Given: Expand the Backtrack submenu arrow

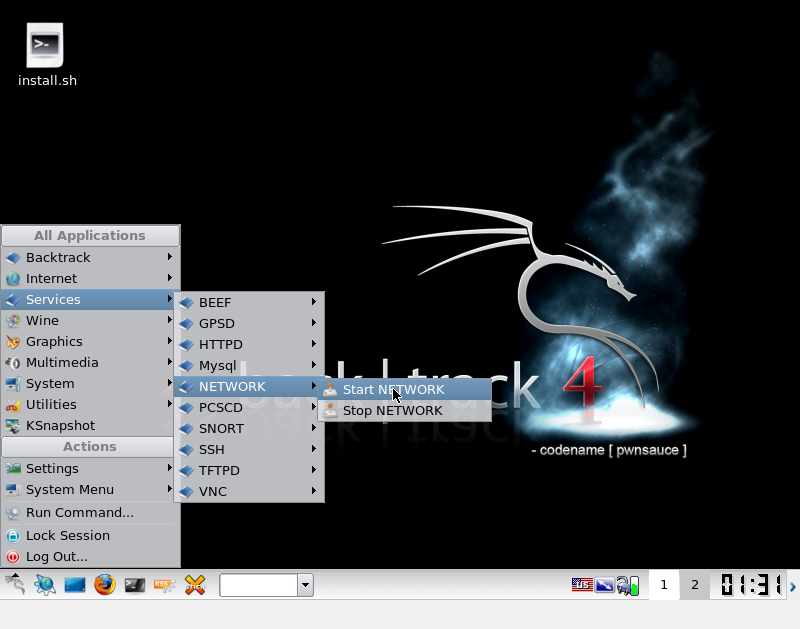Looking at the screenshot, I should point(170,257).
